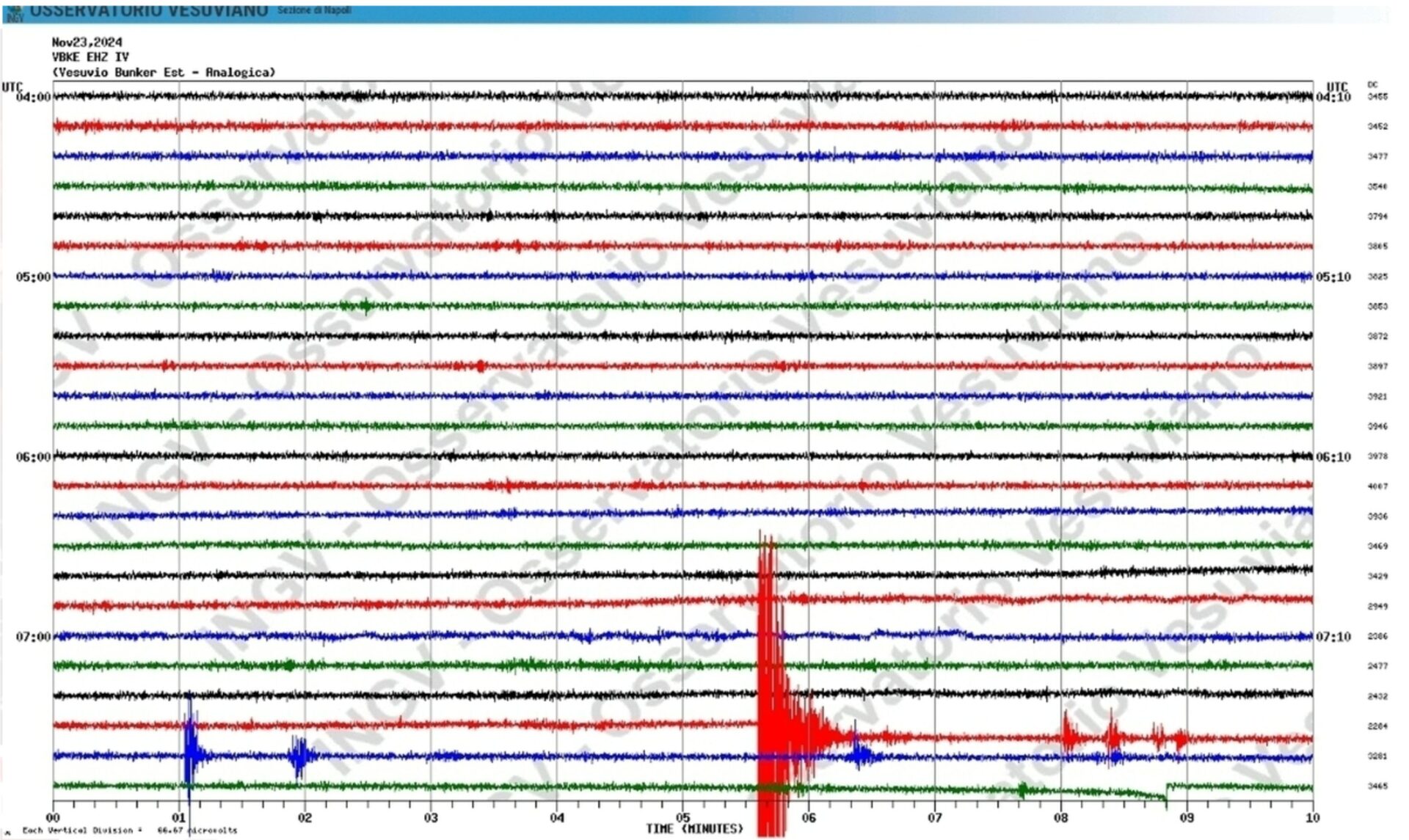Screen dimensions: 1409x840
Task: Select the 06:10 end-time label
Action: pos(1333,457)
